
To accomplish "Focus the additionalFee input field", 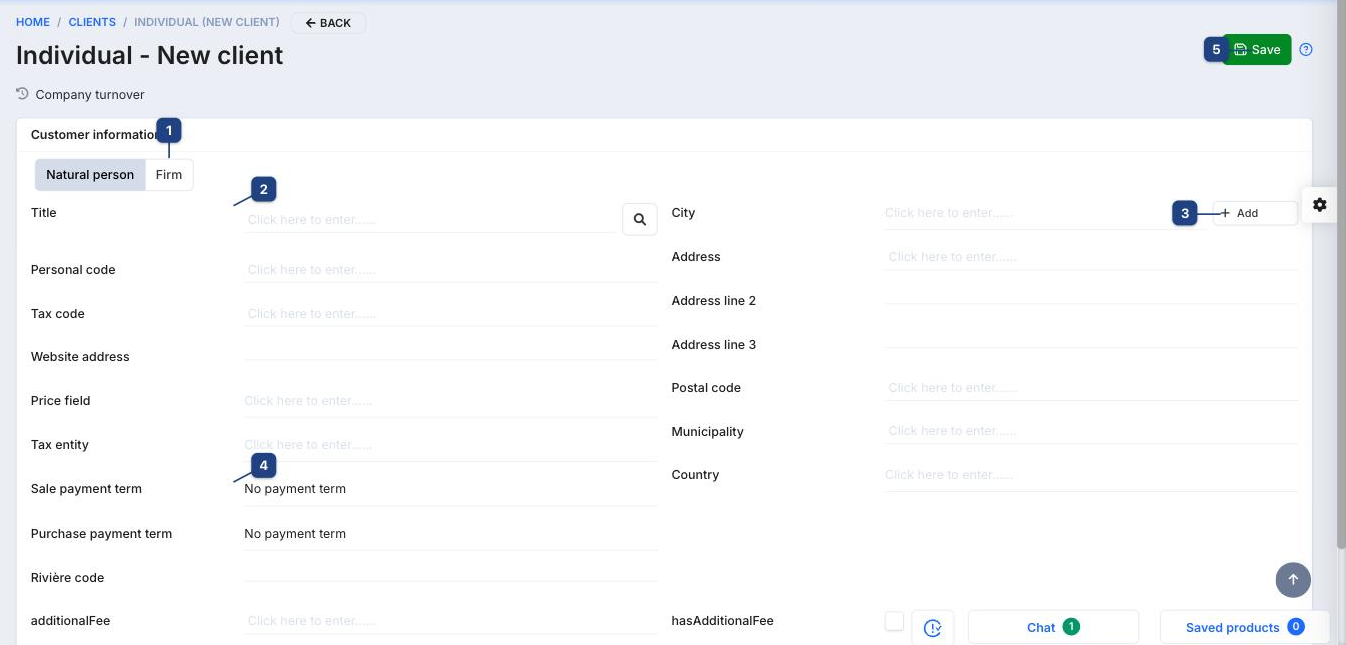I will point(450,621).
